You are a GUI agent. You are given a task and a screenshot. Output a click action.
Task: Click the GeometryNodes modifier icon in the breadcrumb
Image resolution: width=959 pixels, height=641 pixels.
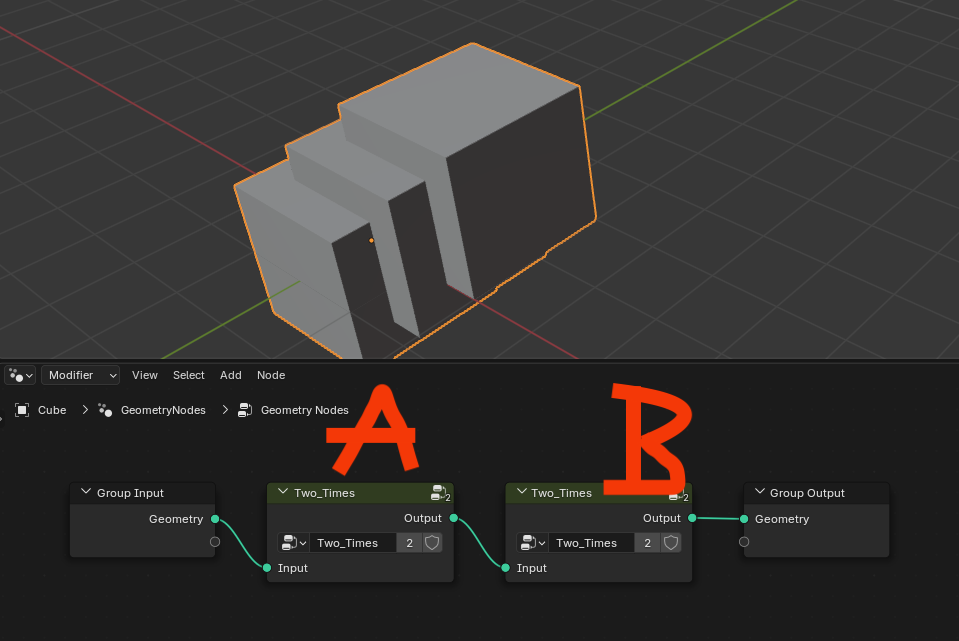pyautogui.click(x=105, y=410)
